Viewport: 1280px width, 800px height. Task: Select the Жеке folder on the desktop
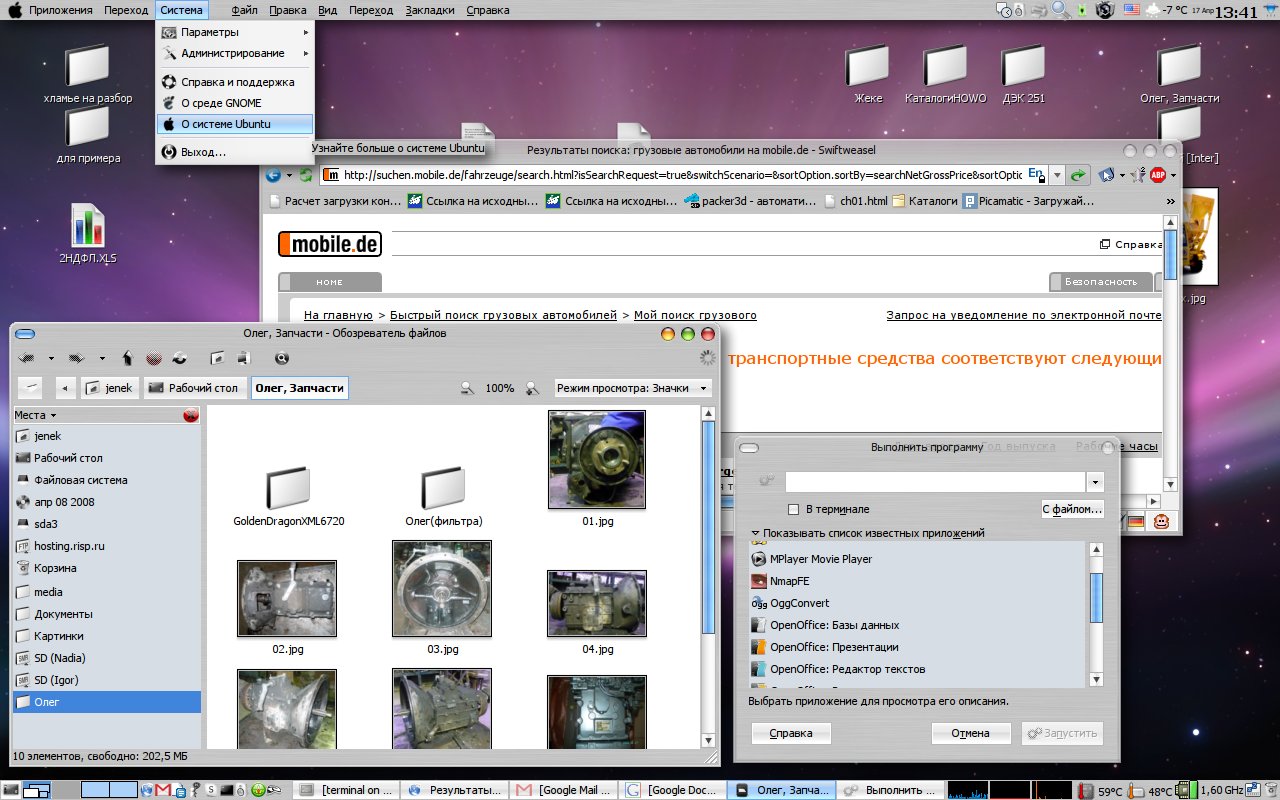click(x=867, y=75)
